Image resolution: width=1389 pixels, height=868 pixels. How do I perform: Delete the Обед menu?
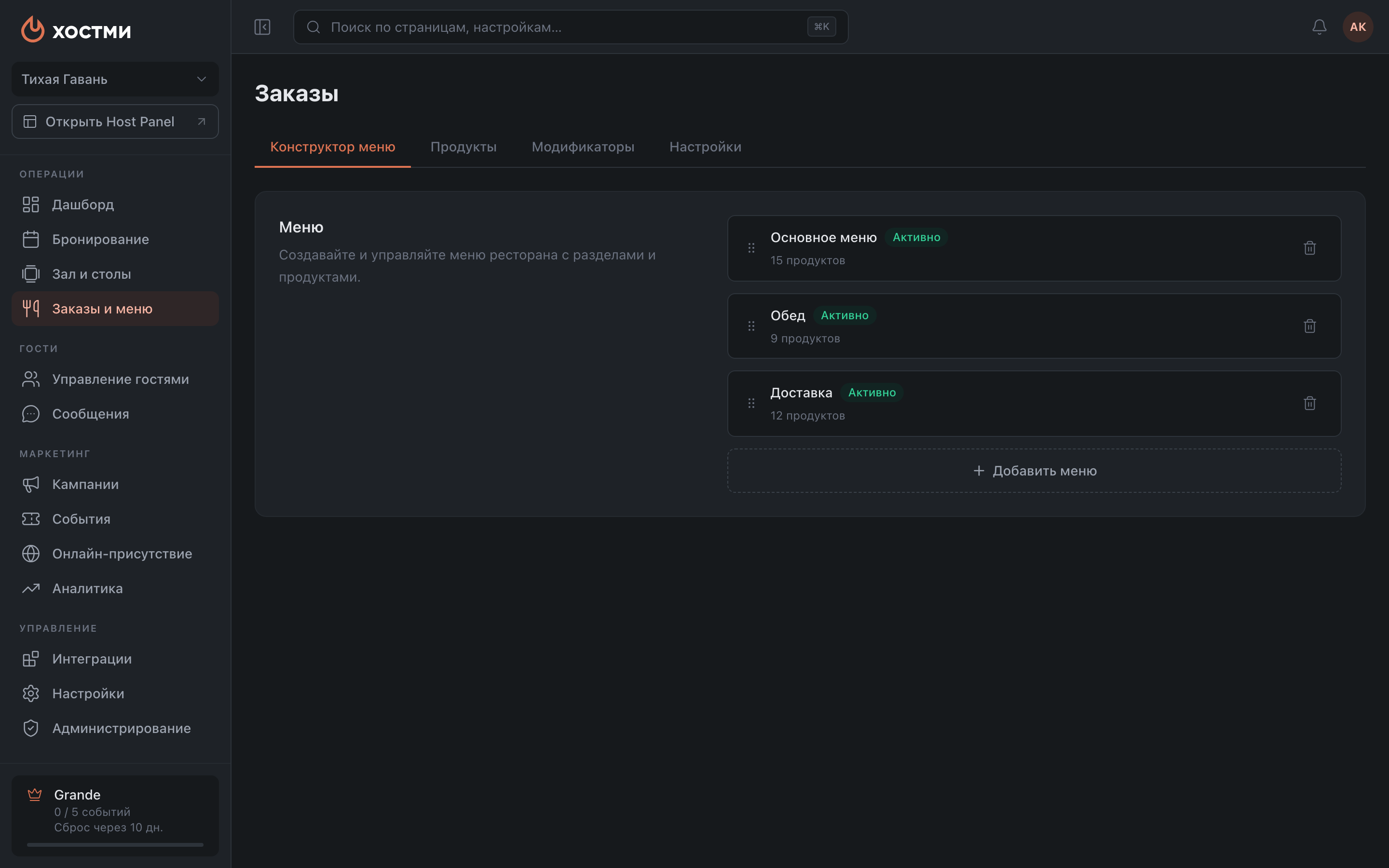(1309, 326)
